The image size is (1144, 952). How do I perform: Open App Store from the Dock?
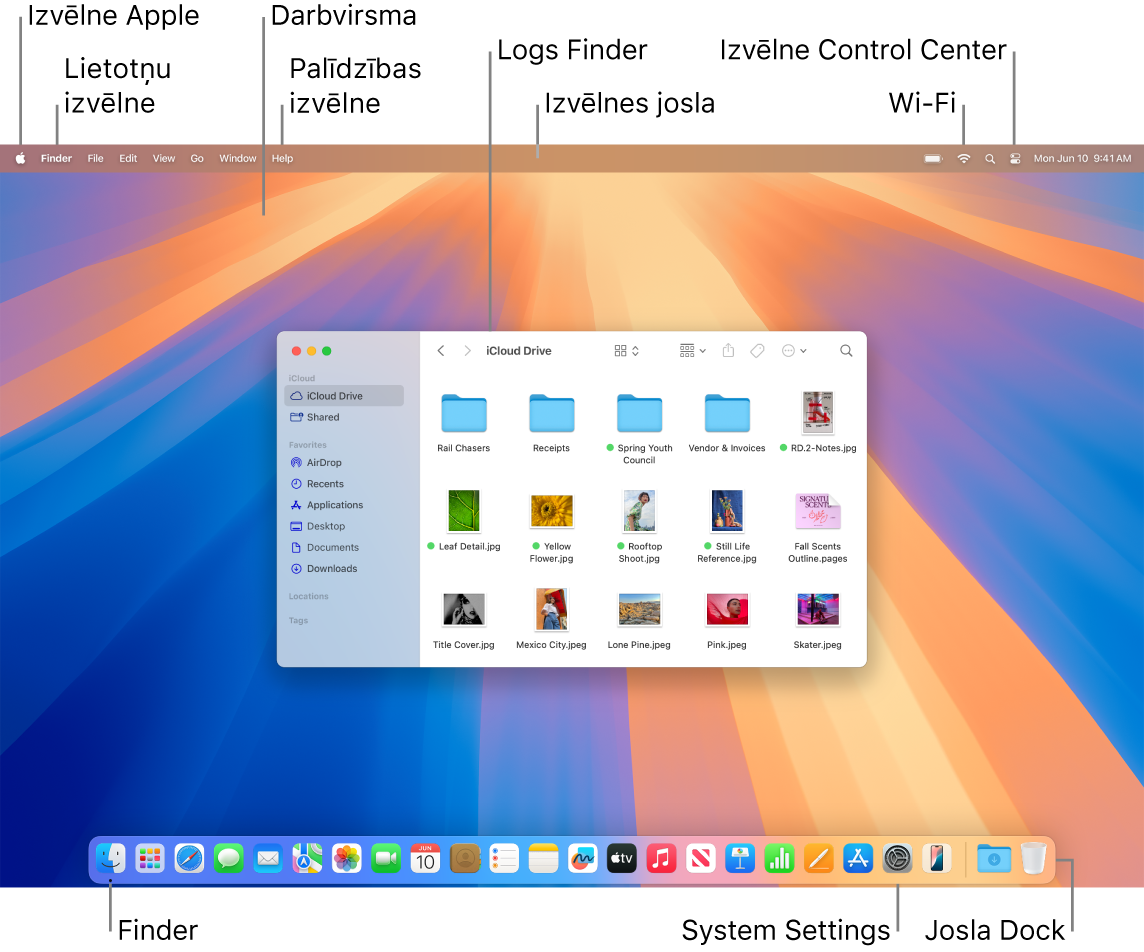pyautogui.click(x=858, y=859)
